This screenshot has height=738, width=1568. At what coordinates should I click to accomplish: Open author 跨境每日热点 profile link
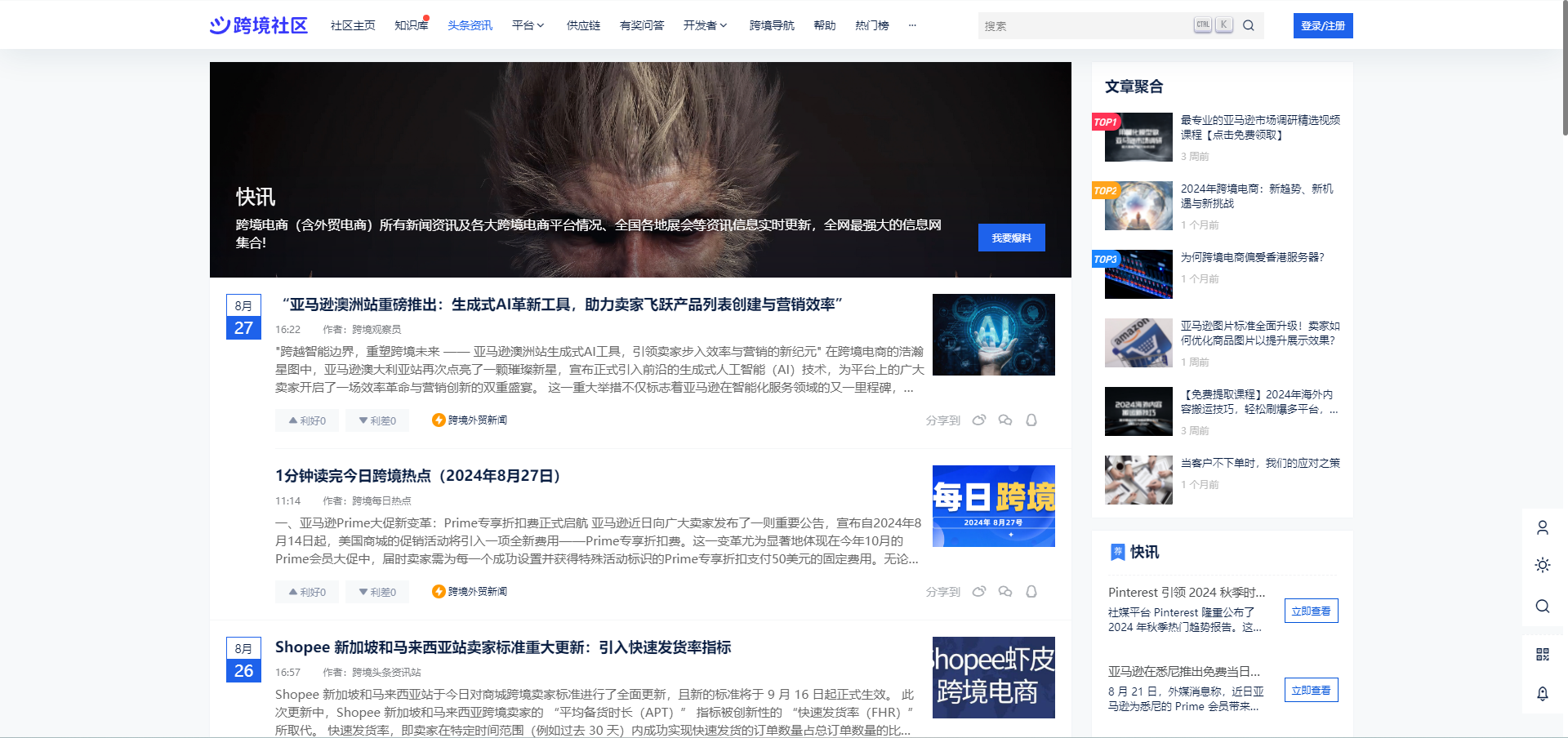pyautogui.click(x=381, y=501)
